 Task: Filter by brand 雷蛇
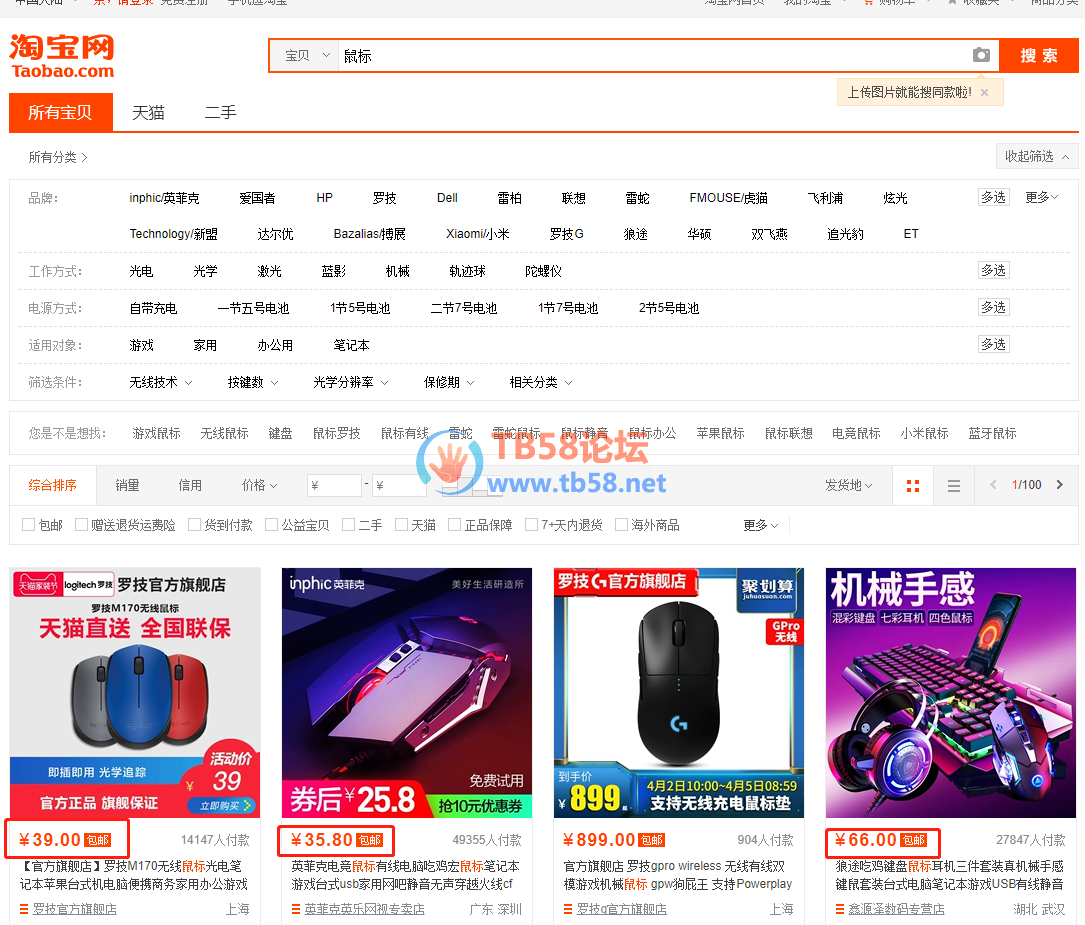pyautogui.click(x=637, y=198)
